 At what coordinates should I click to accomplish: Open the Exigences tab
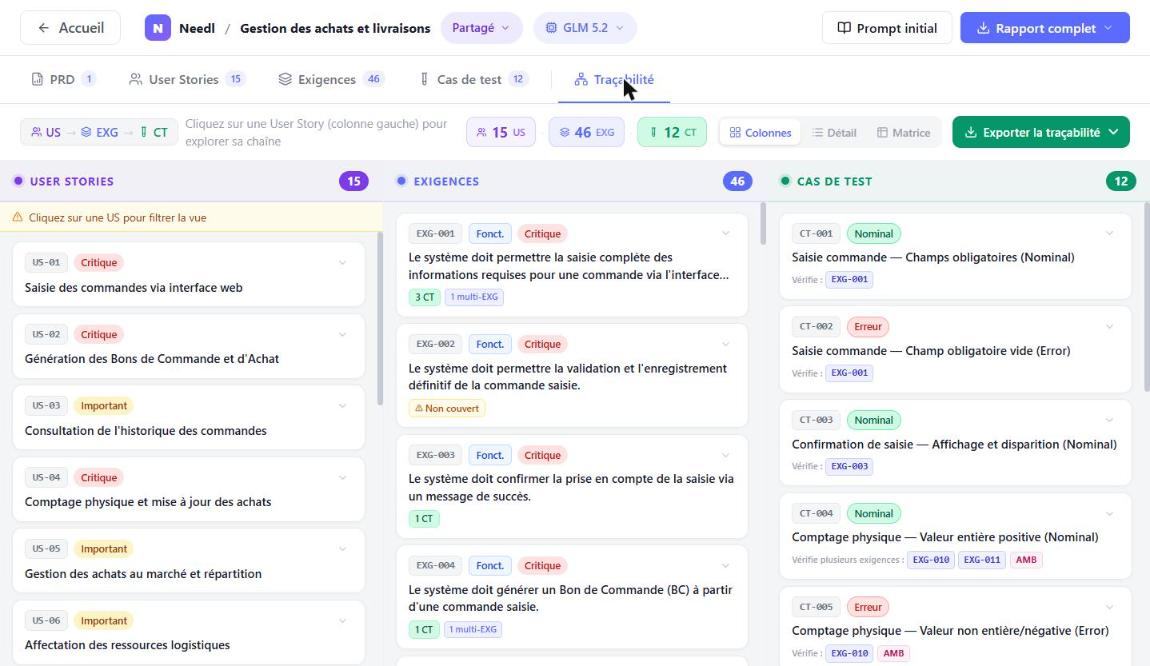[x=331, y=79]
